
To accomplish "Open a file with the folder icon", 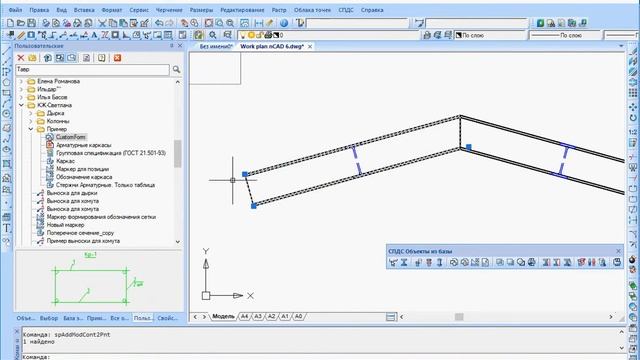I will [x=21, y=23].
